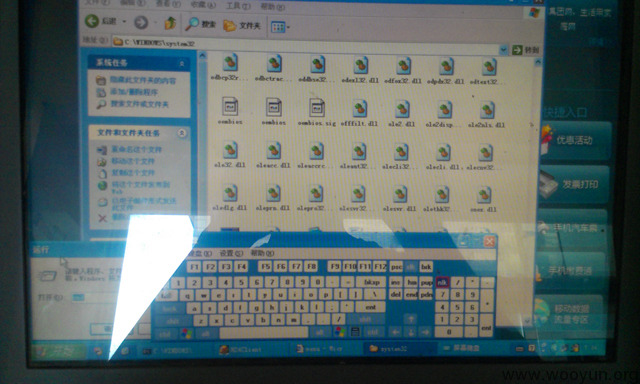Click the 隐藏此文件夹的内容 link in sidebar

pyautogui.click(x=143, y=80)
